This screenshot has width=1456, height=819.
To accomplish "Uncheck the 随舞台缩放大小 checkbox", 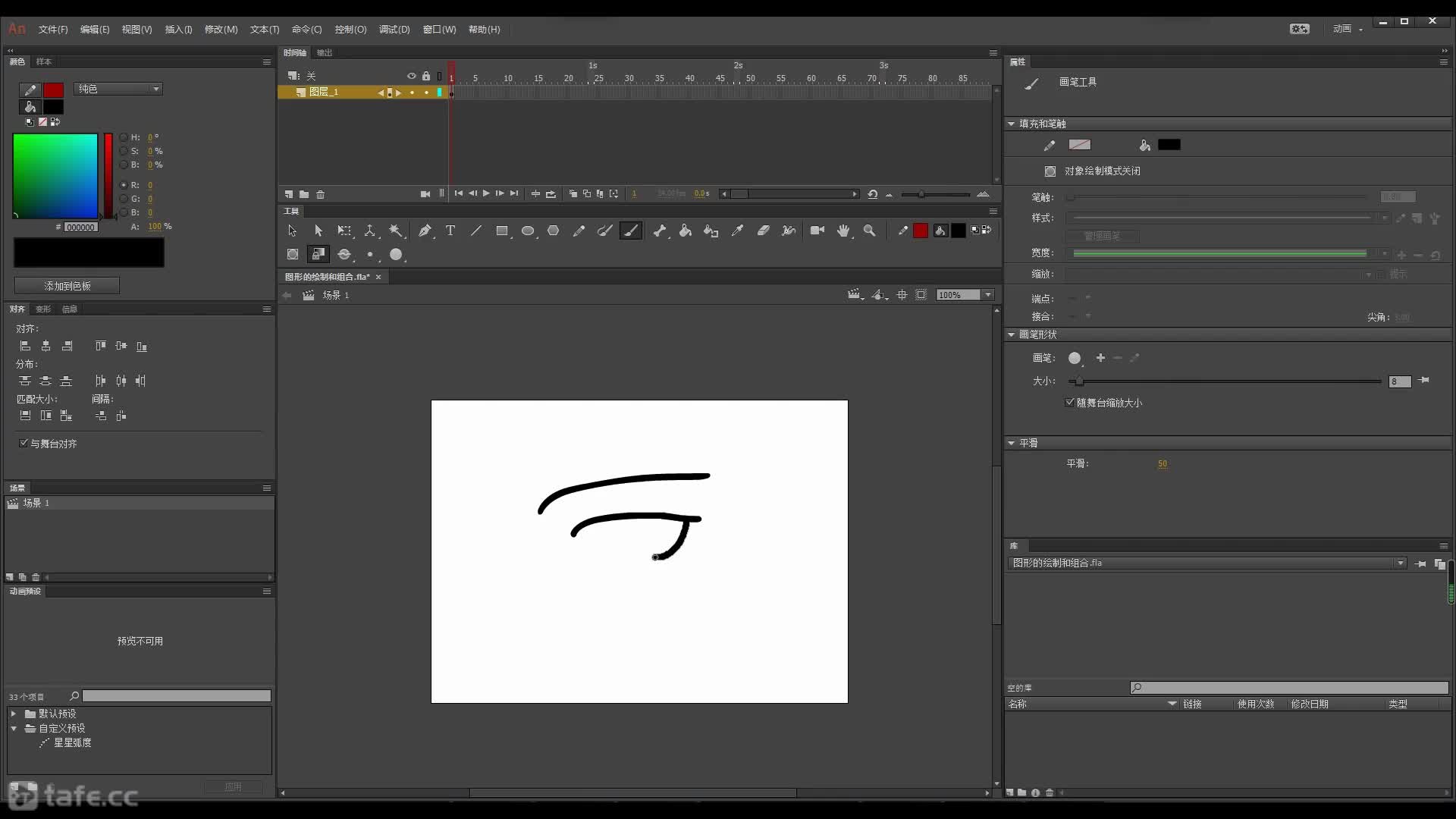I will tap(1070, 403).
